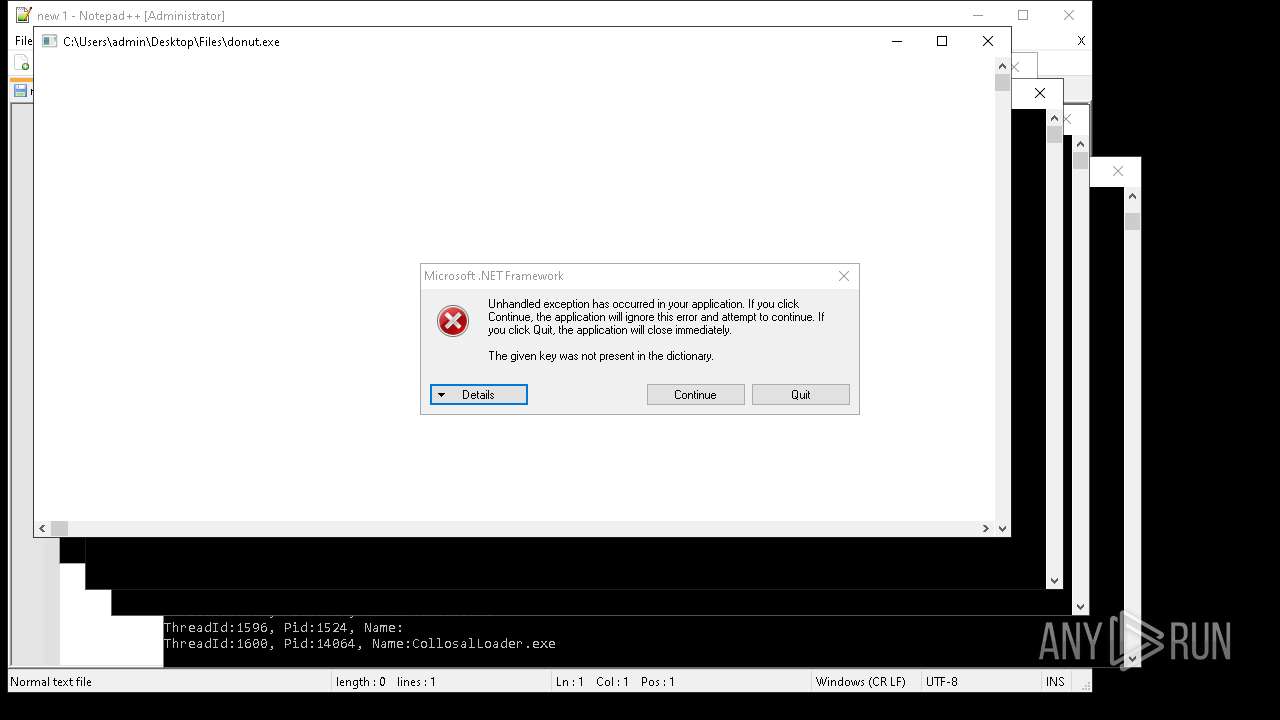Click Quit in the .NET Framework dialog
Screen dimensions: 1280x720
[x=800, y=395]
